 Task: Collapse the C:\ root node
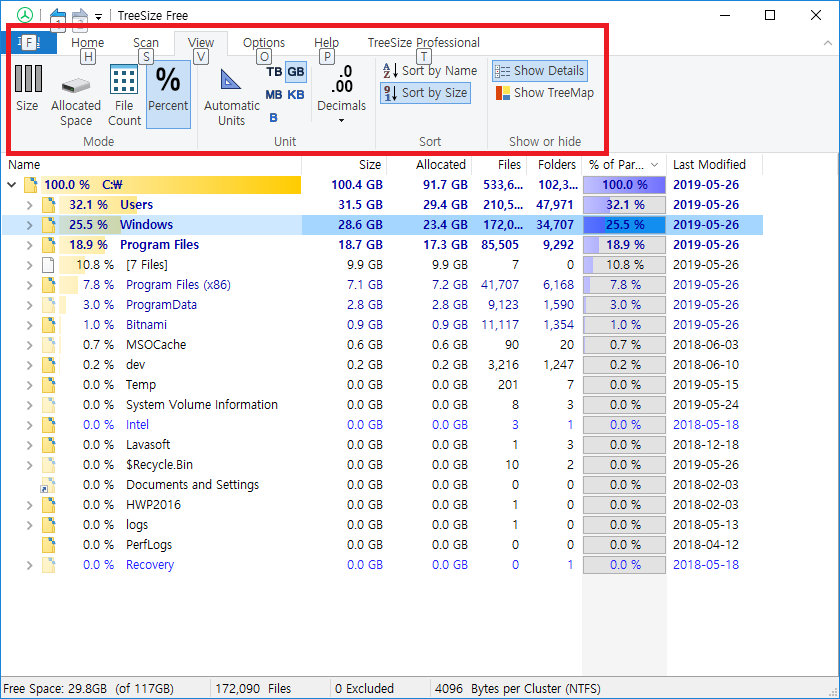click(x=12, y=185)
